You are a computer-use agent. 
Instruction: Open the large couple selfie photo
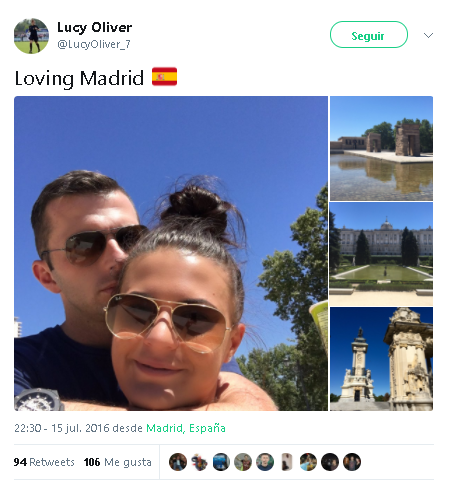tap(171, 253)
